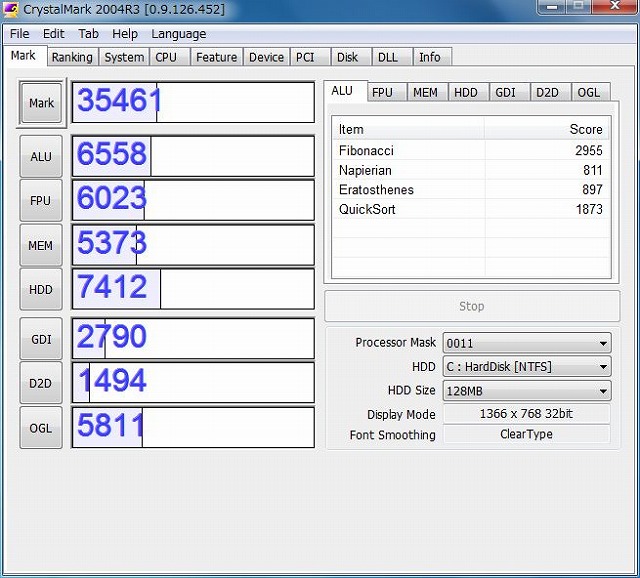
Task: Run the OGL benchmark button
Action: 41,428
